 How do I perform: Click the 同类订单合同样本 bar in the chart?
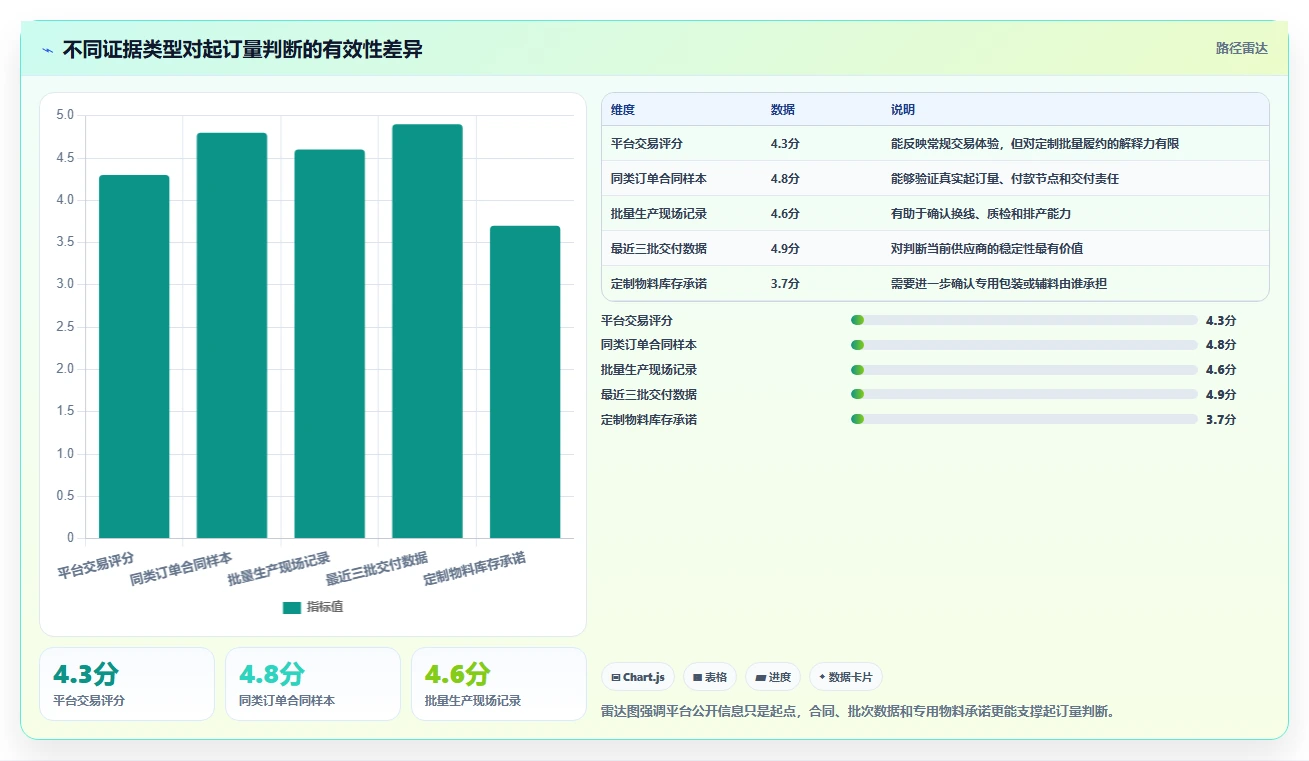232,335
